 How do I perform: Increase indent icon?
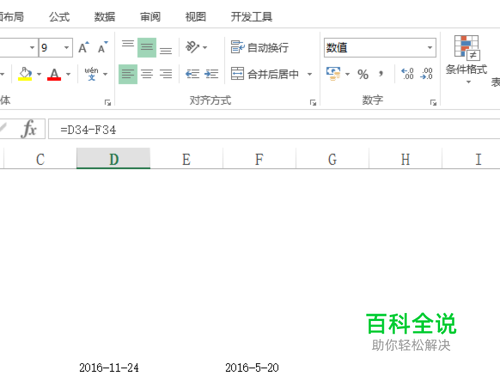click(211, 74)
